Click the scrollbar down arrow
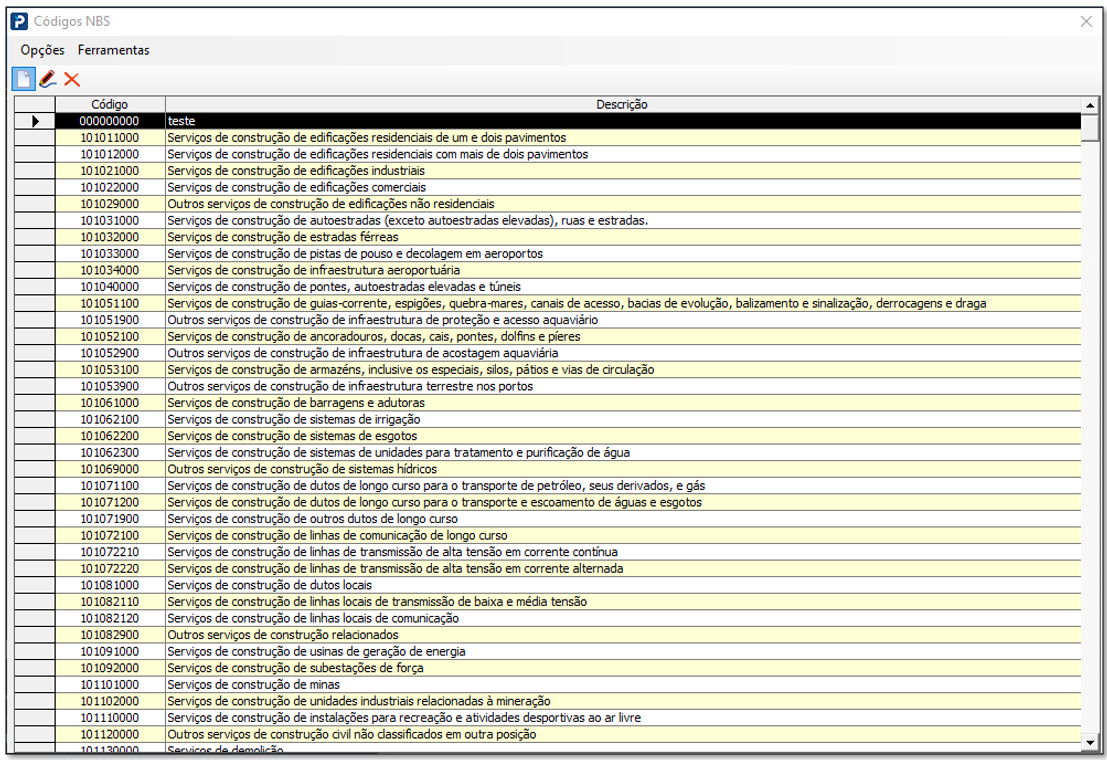 [x=1090, y=742]
